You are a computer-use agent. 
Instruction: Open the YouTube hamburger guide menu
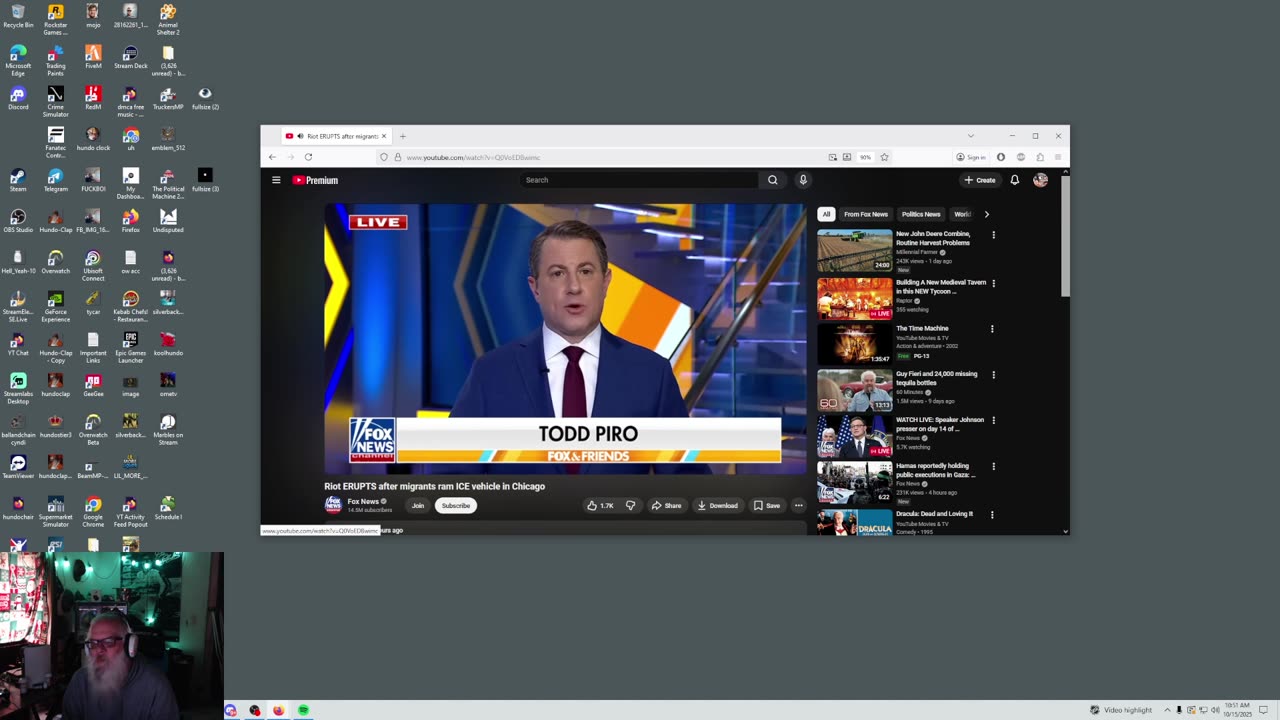[276, 180]
